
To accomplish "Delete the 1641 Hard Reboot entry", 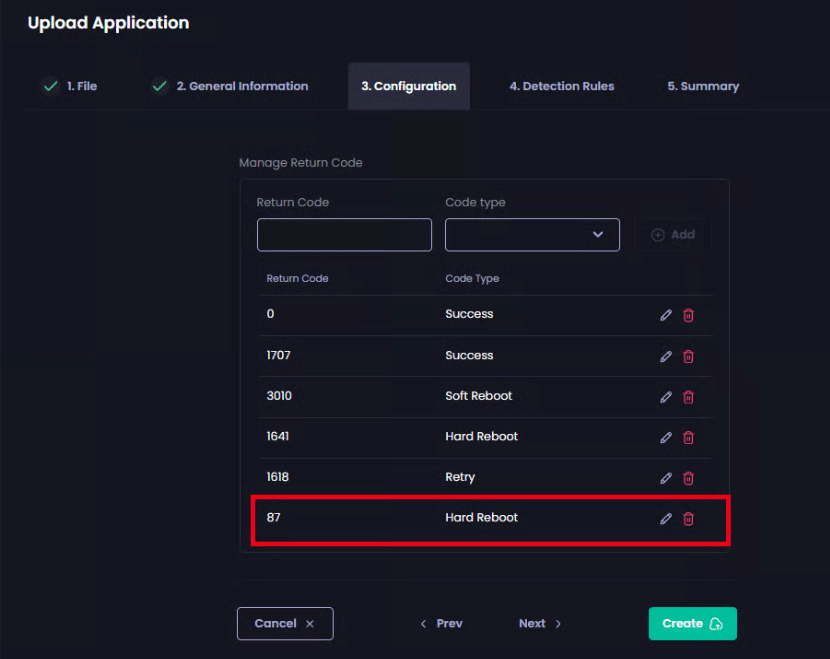I will click(688, 437).
